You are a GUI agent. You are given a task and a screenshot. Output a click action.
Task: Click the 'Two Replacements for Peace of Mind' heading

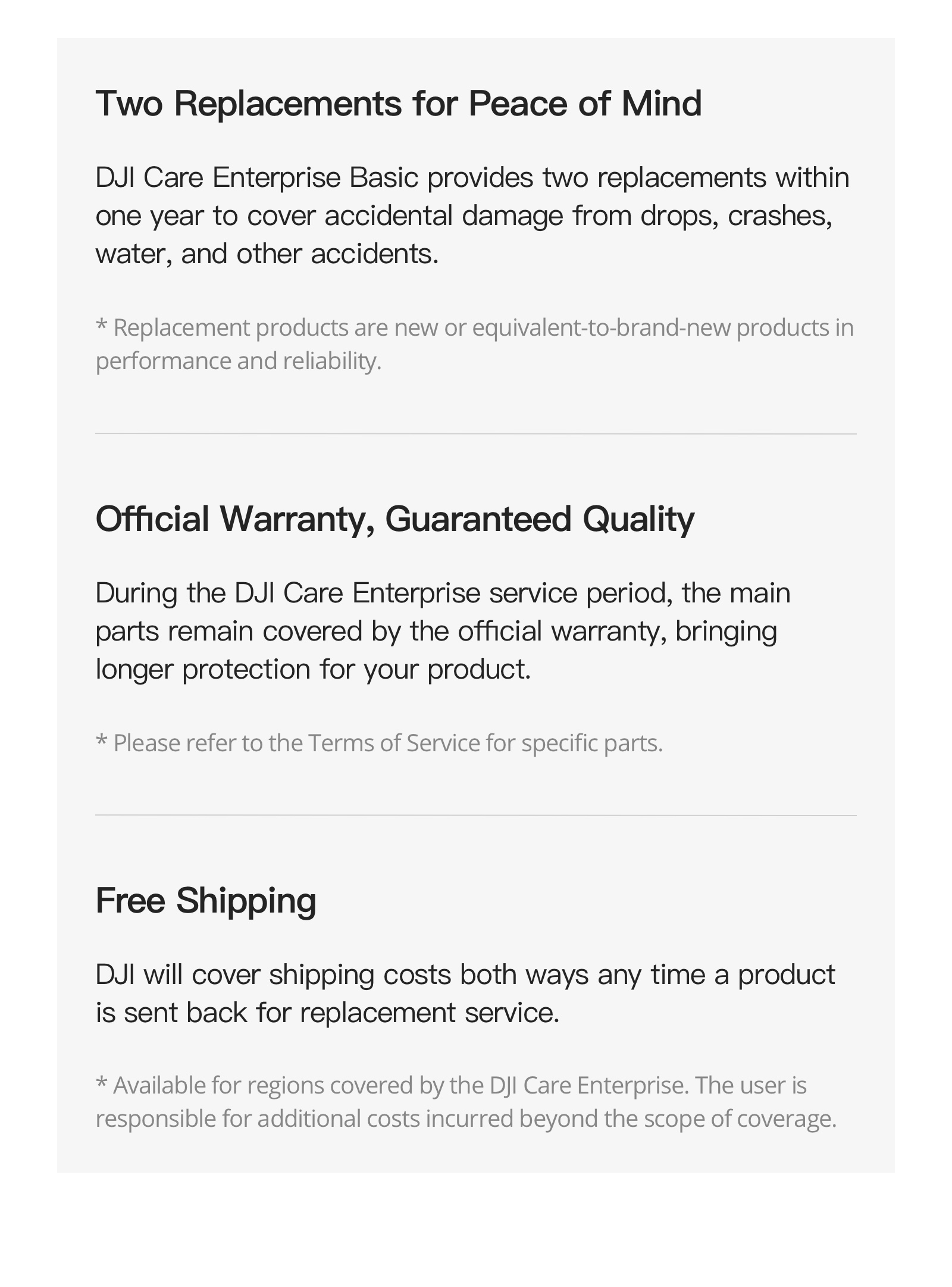click(x=399, y=104)
